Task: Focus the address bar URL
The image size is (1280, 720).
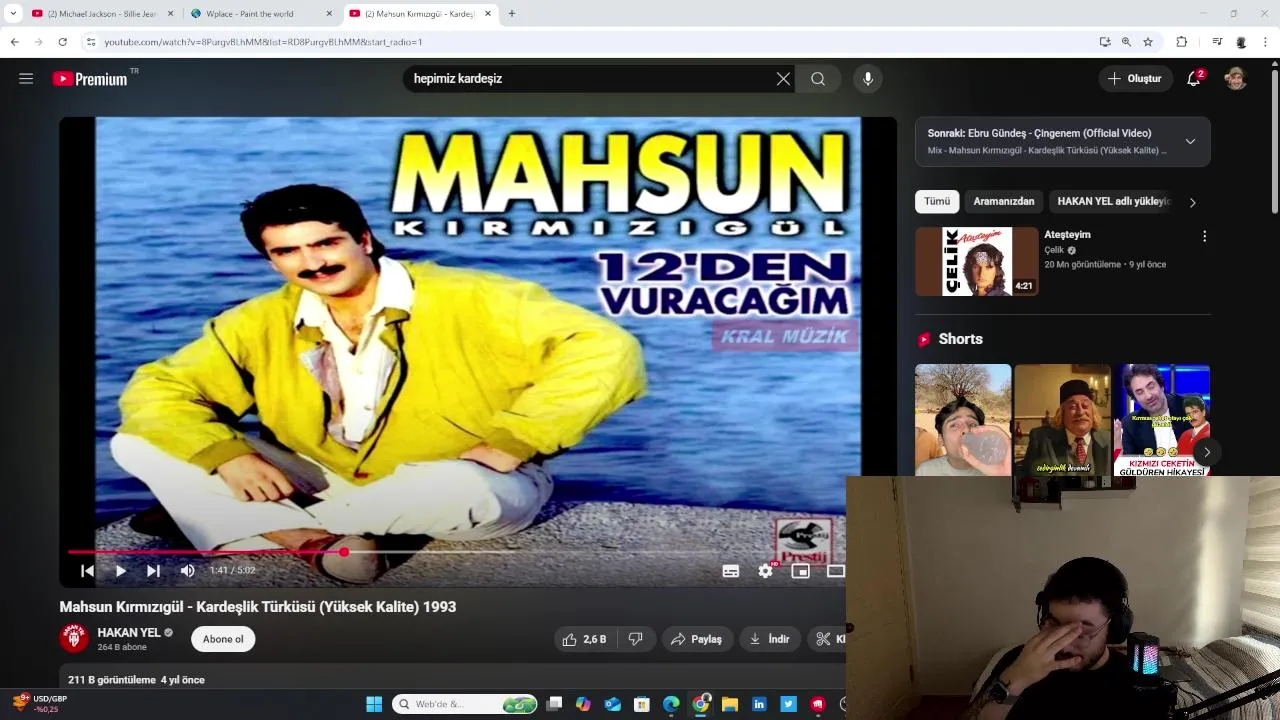Action: pyautogui.click(x=263, y=42)
